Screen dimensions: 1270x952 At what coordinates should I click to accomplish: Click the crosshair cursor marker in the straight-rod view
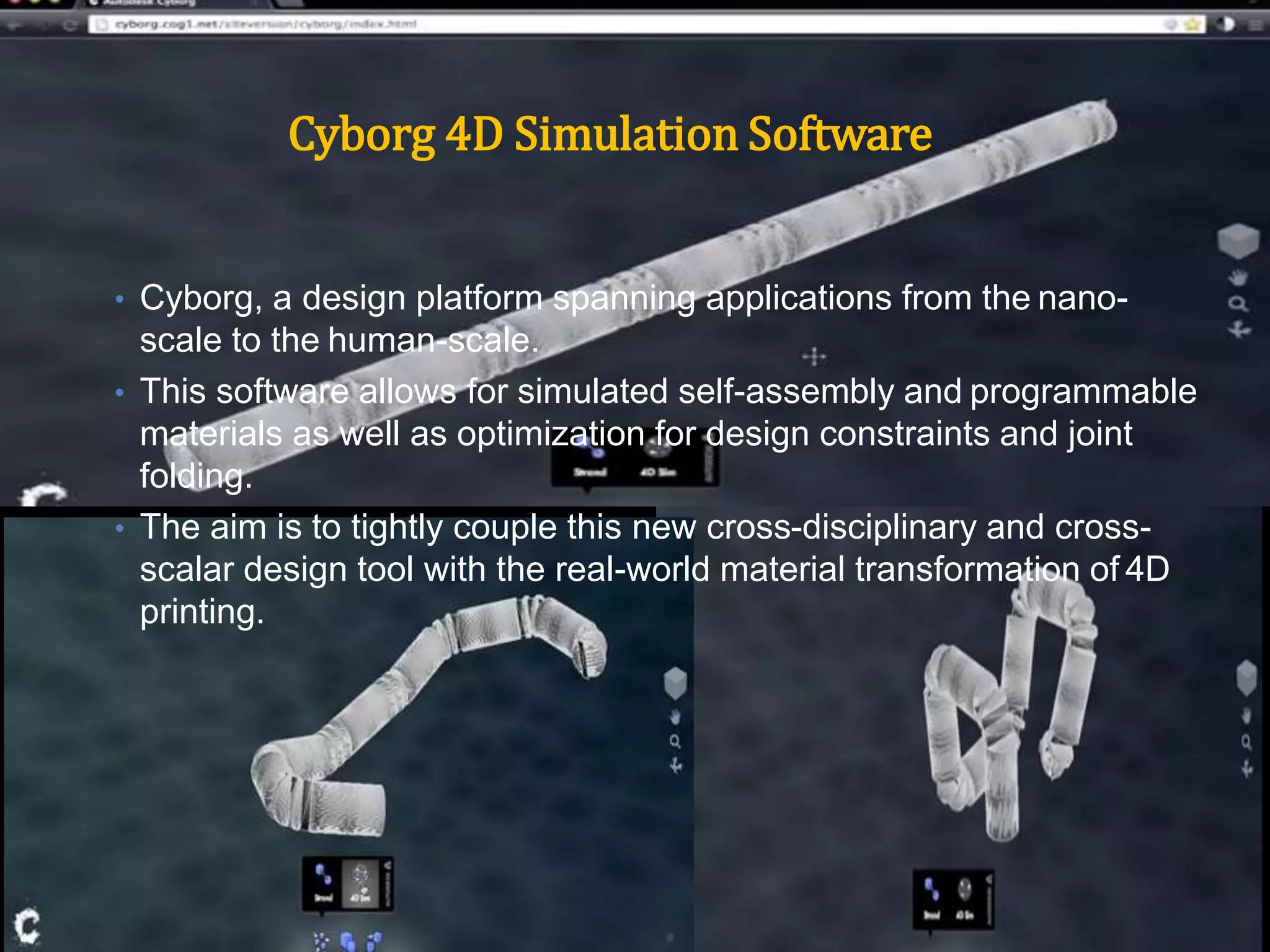[x=814, y=356]
